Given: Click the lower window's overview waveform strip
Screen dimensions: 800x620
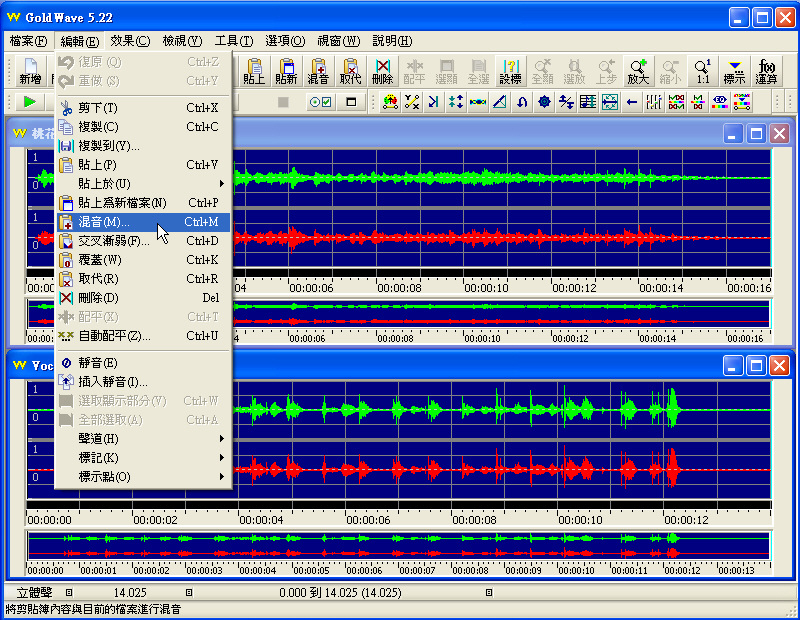Looking at the screenshot, I should coord(398,545).
